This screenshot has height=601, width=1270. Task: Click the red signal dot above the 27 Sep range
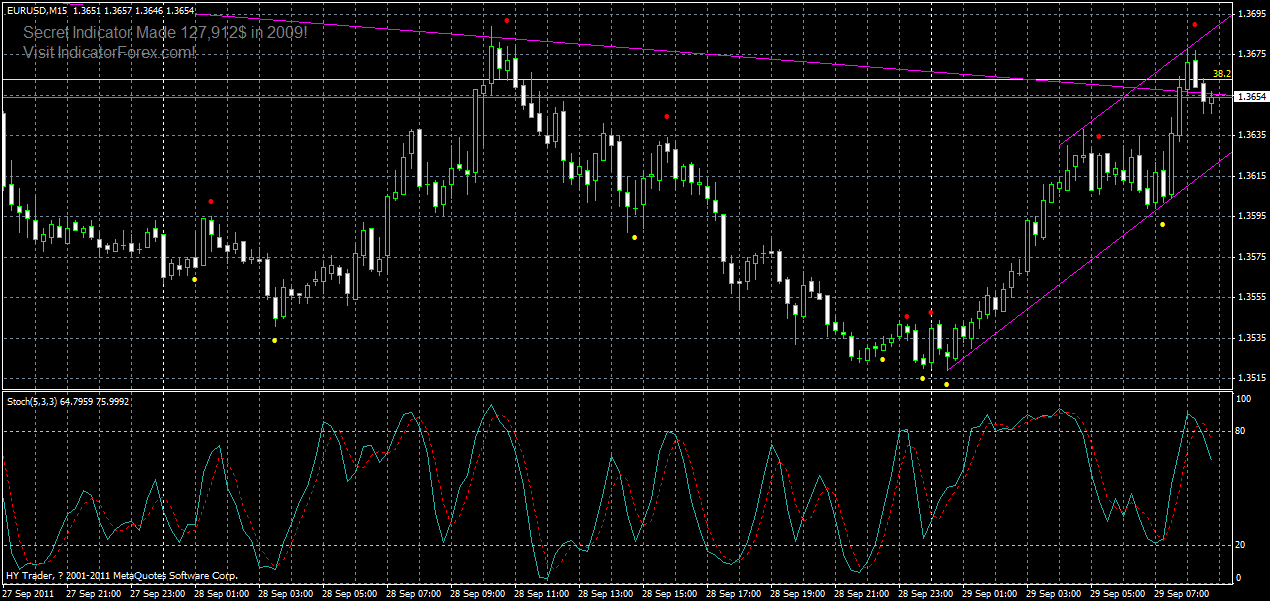point(210,200)
